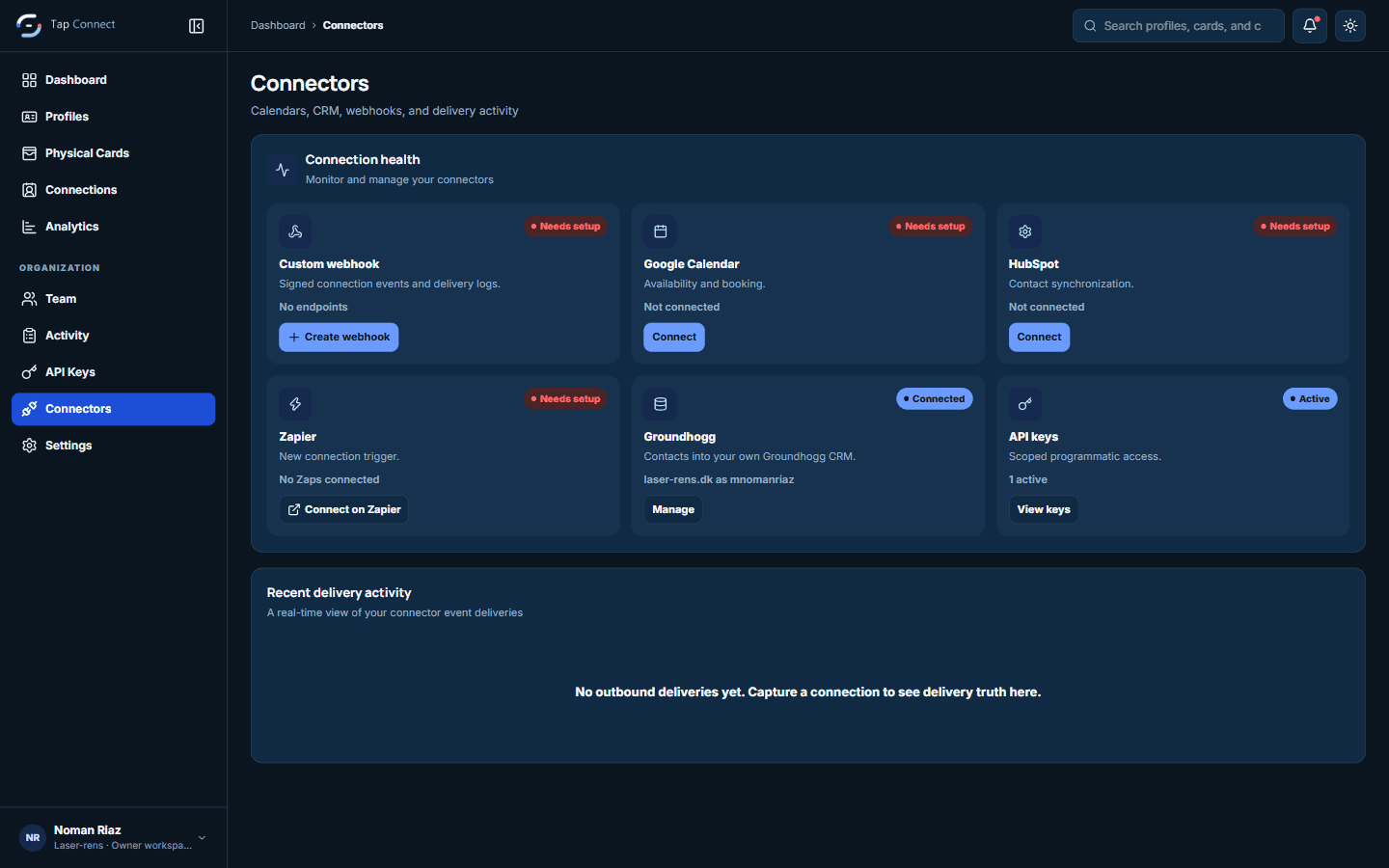Expand the Noman Riaz account menu
The image size is (1389, 868).
click(114, 837)
